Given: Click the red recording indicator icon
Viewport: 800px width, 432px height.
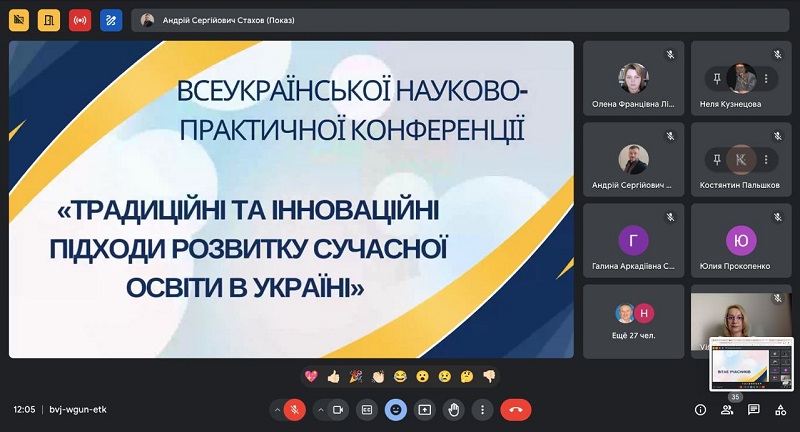Looking at the screenshot, I should 79,19.
